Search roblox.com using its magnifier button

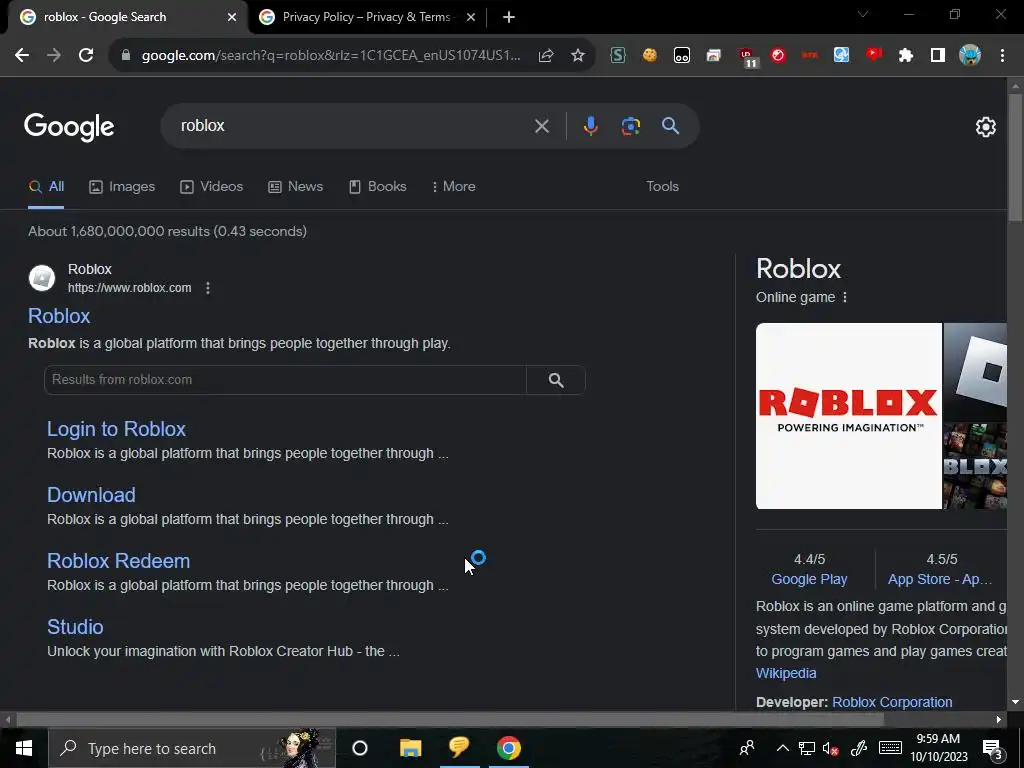[556, 380]
